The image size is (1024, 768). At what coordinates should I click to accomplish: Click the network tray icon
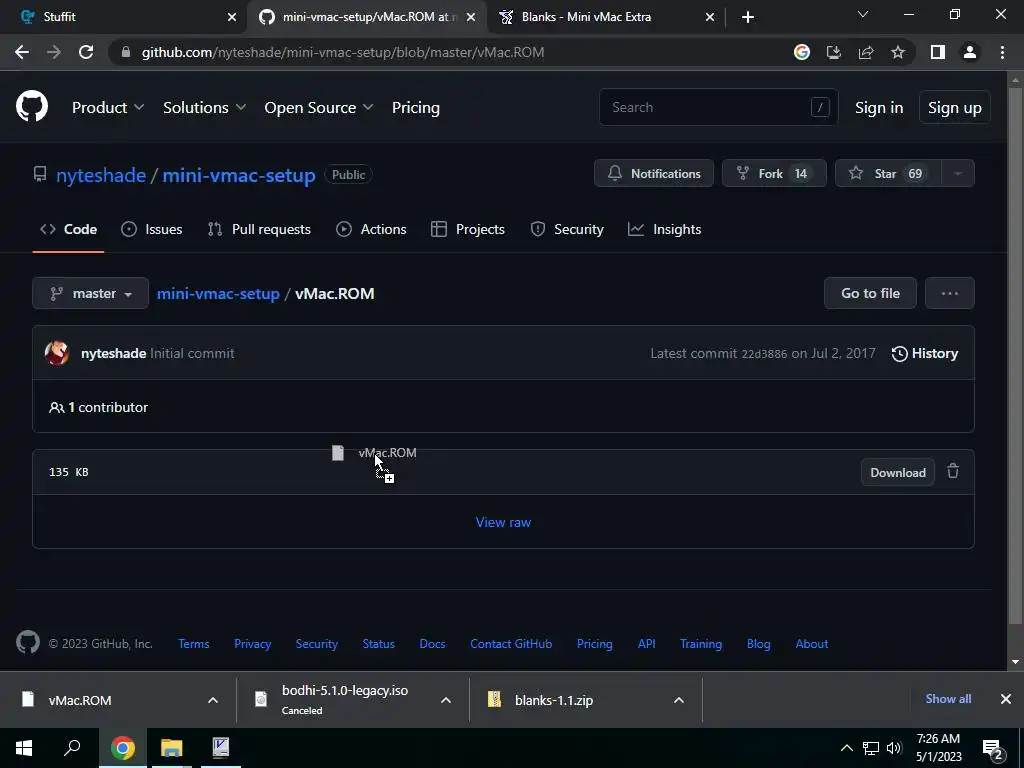[871, 748]
